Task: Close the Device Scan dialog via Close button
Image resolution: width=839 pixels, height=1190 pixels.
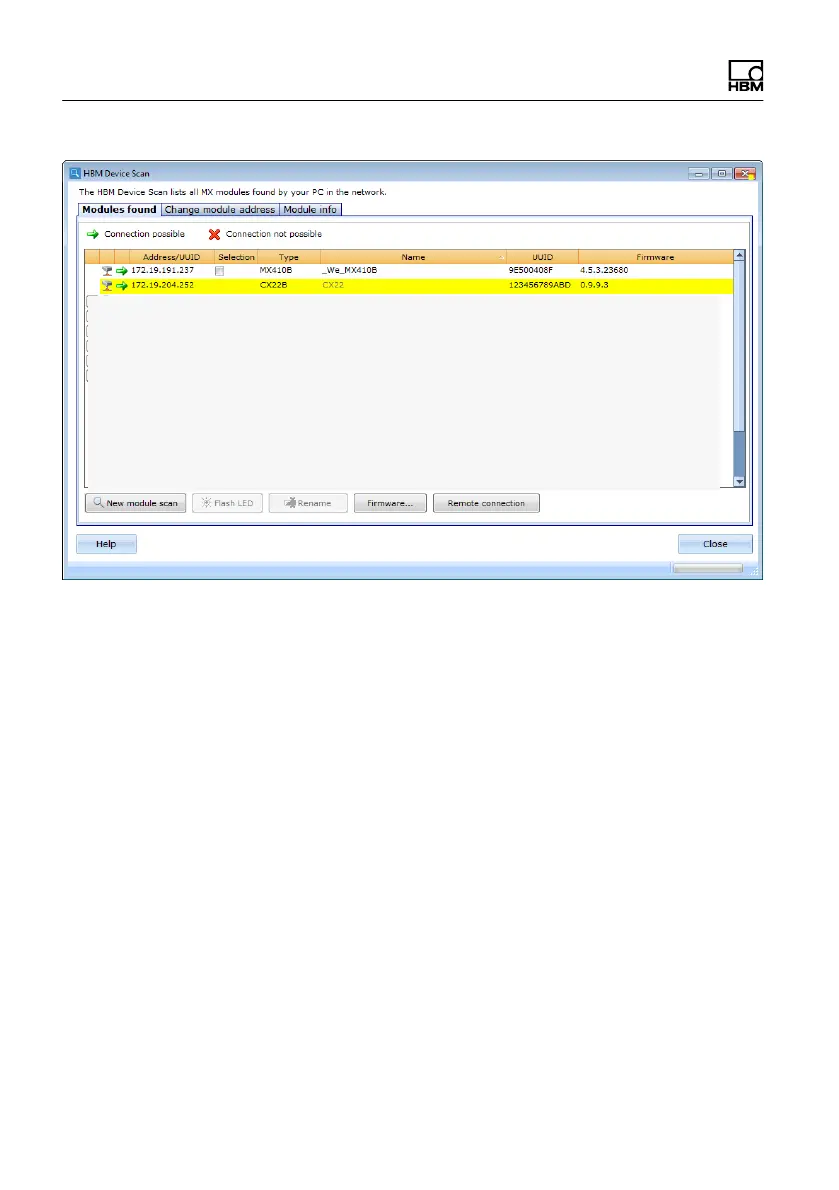Action: click(715, 544)
